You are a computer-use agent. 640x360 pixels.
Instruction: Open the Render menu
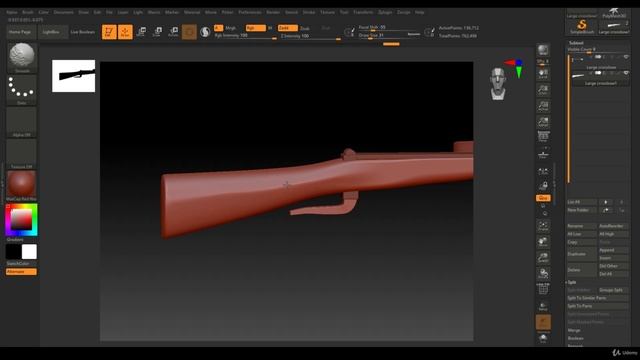[273, 12]
